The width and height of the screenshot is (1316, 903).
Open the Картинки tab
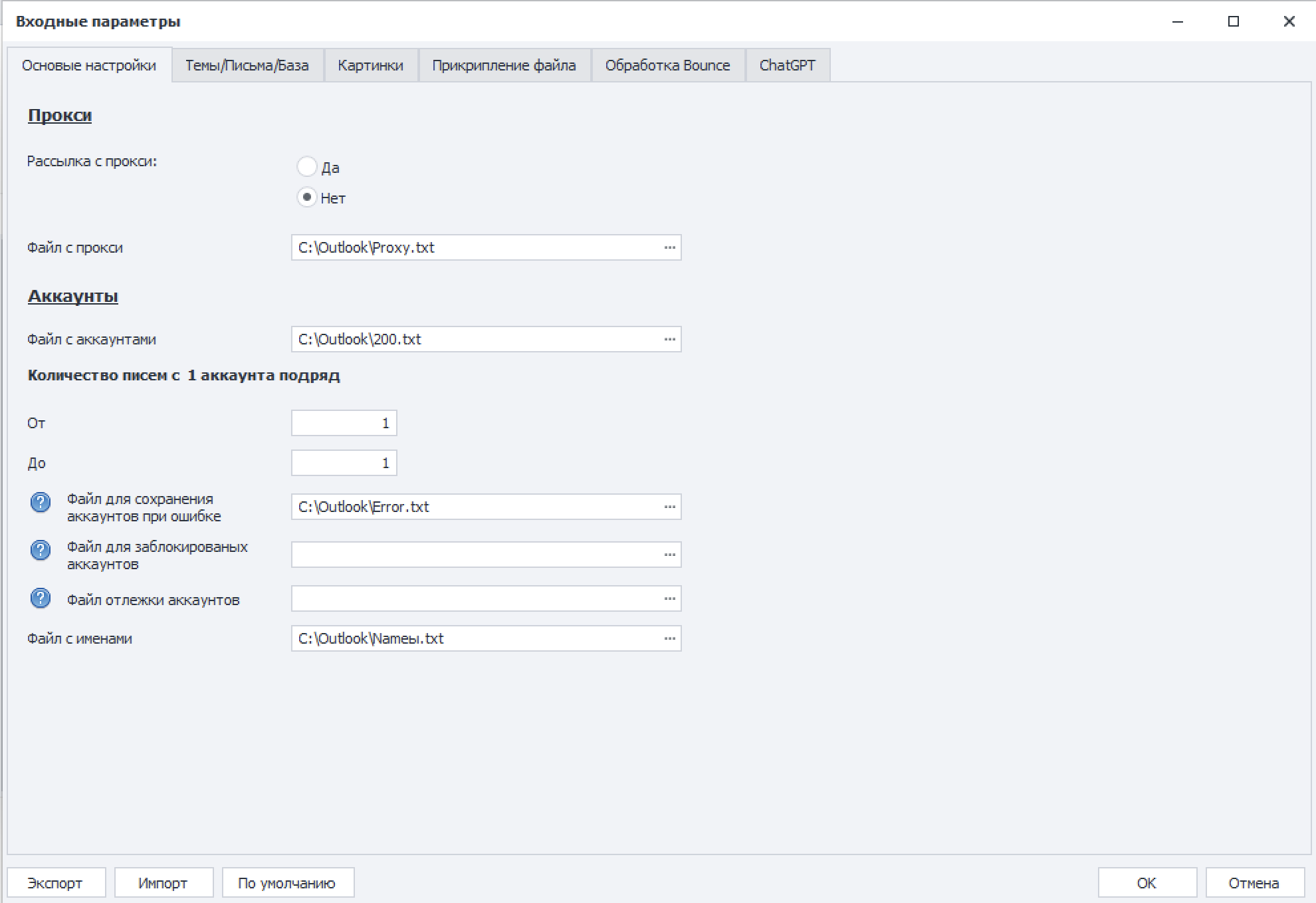[x=370, y=65]
